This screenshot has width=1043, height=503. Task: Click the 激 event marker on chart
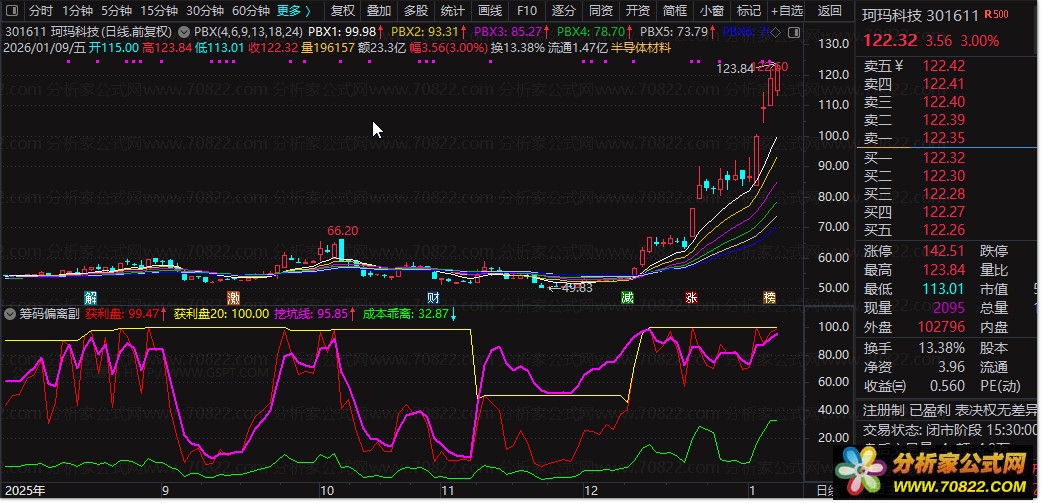tap(233, 297)
